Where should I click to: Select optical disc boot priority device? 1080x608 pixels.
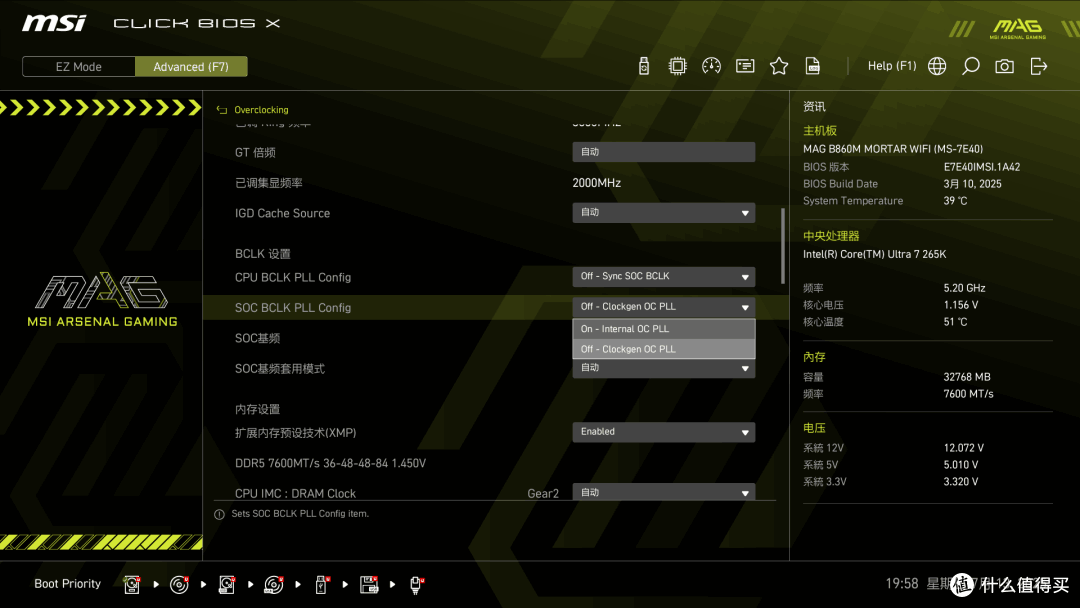click(179, 585)
